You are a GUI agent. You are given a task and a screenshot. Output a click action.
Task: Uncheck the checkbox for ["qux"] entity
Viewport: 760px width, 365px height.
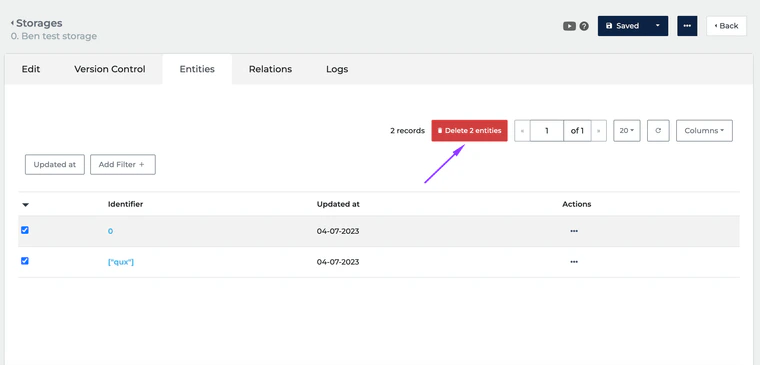tap(25, 261)
